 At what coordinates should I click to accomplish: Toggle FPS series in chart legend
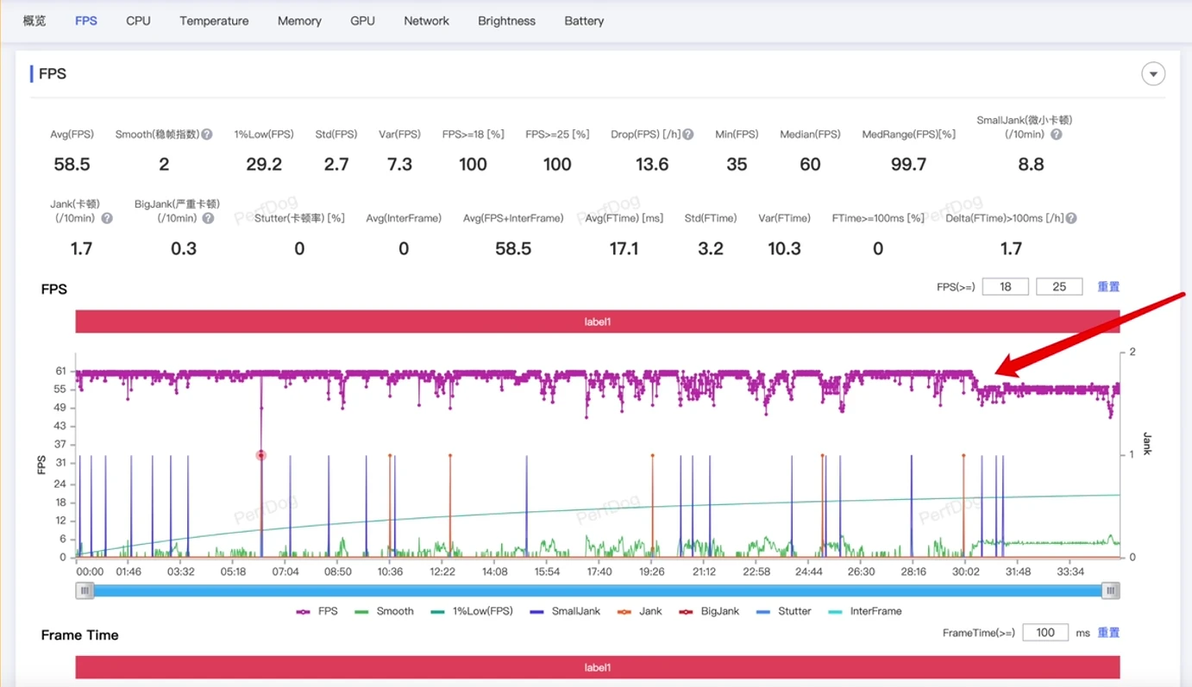coord(317,611)
